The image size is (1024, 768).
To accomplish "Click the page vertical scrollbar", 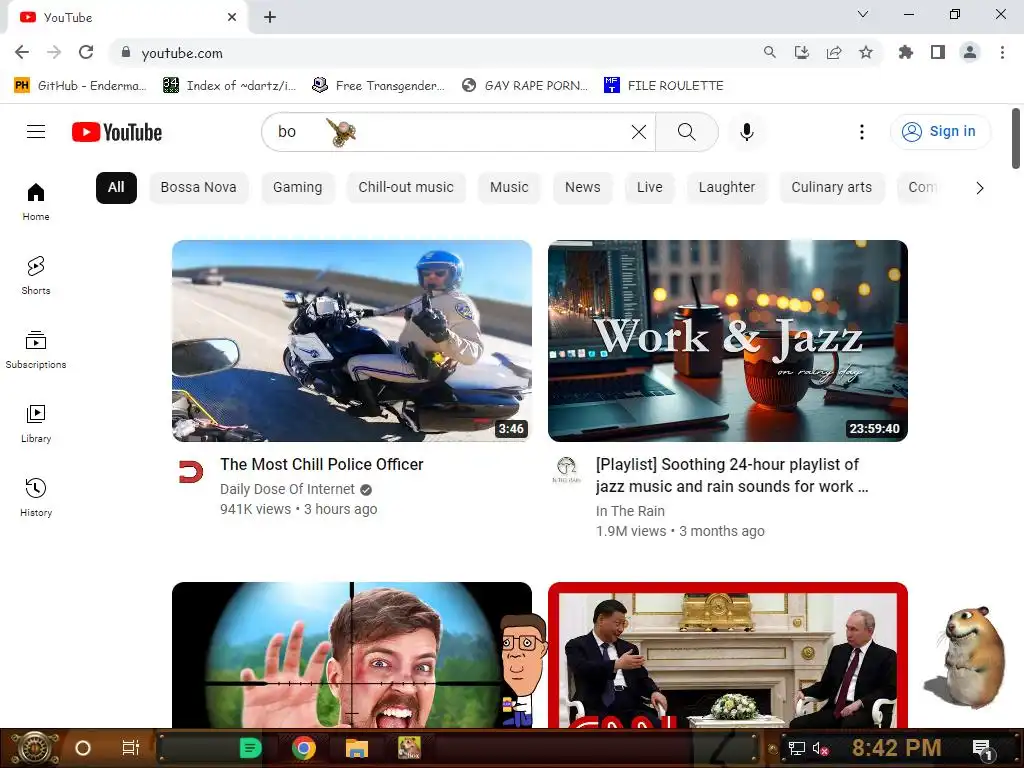I will [1016, 138].
